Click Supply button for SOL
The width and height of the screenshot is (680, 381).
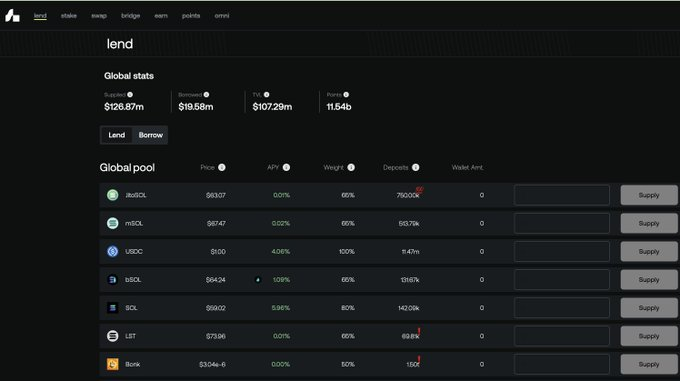pos(649,308)
